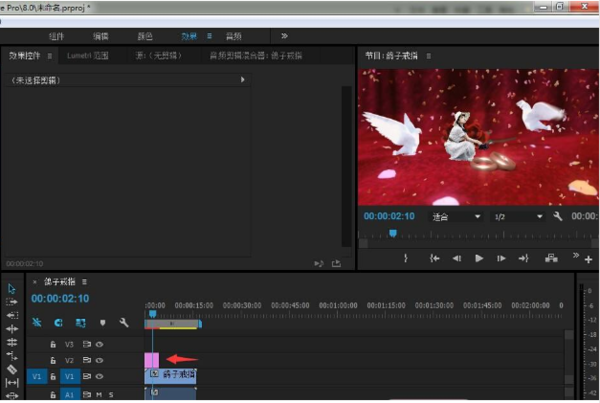This screenshot has height=403, width=600.
Task: Open the 1/2 playback resolution dropdown
Action: coord(520,216)
